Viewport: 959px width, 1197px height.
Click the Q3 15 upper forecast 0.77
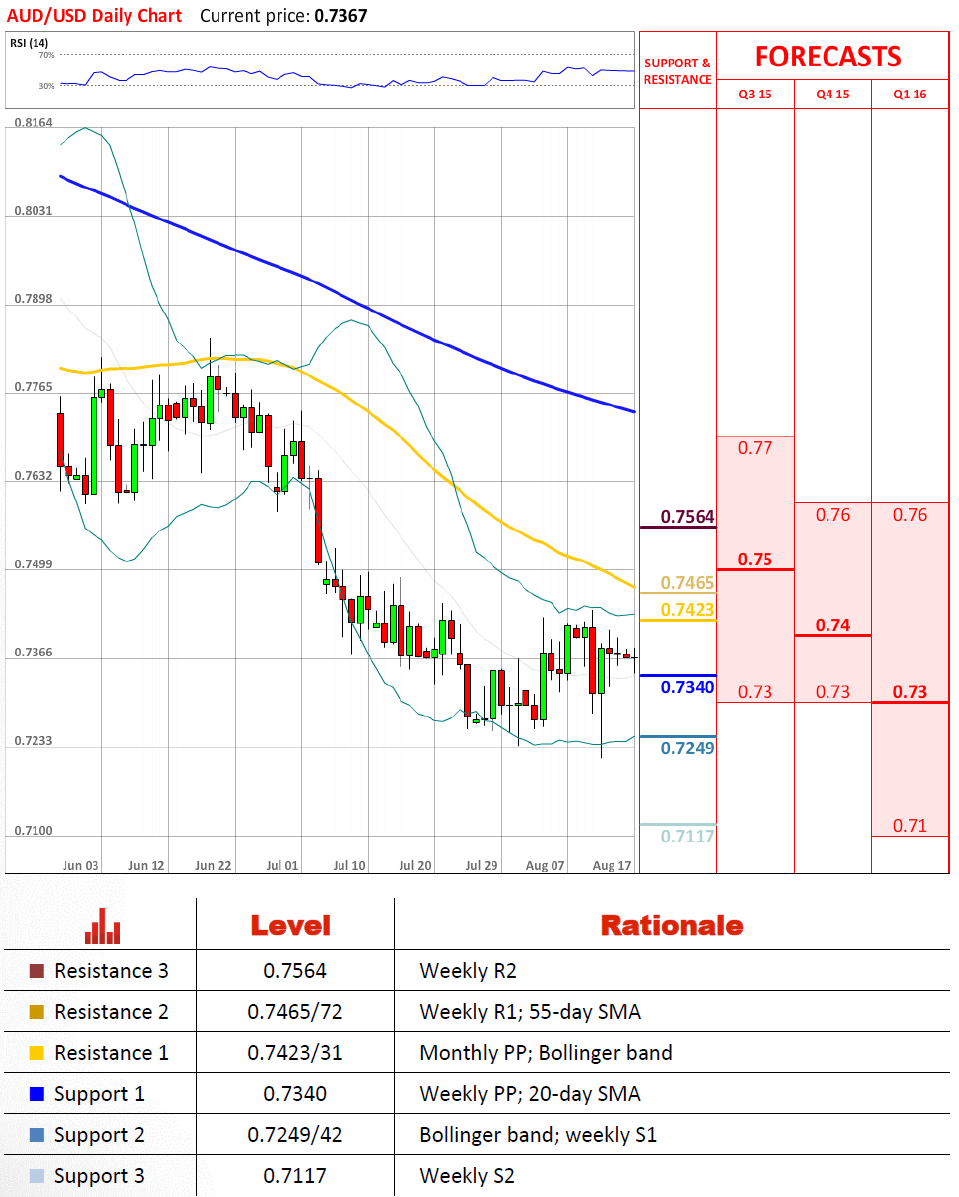(754, 448)
